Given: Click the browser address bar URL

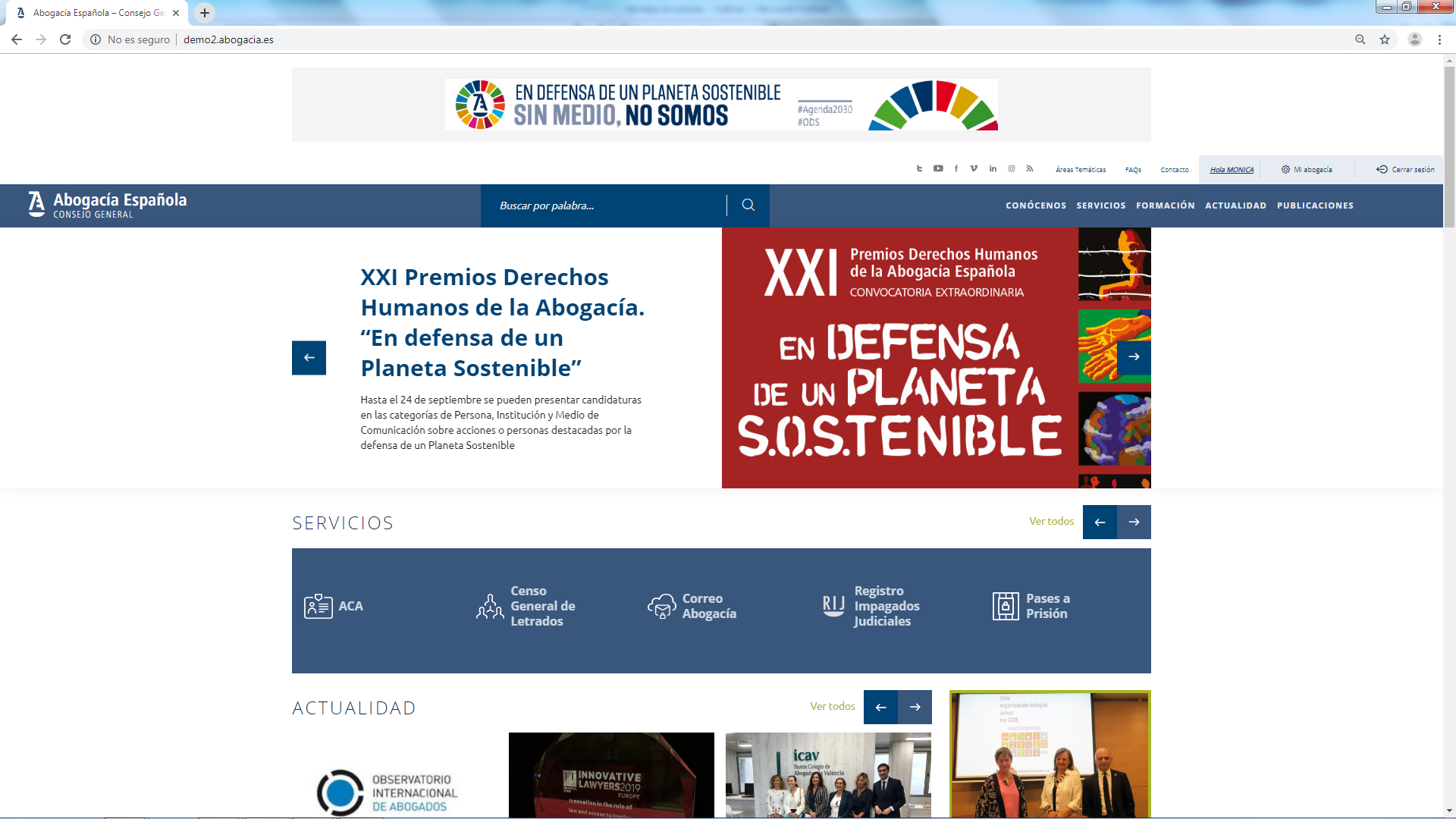Looking at the screenshot, I should 228,39.
